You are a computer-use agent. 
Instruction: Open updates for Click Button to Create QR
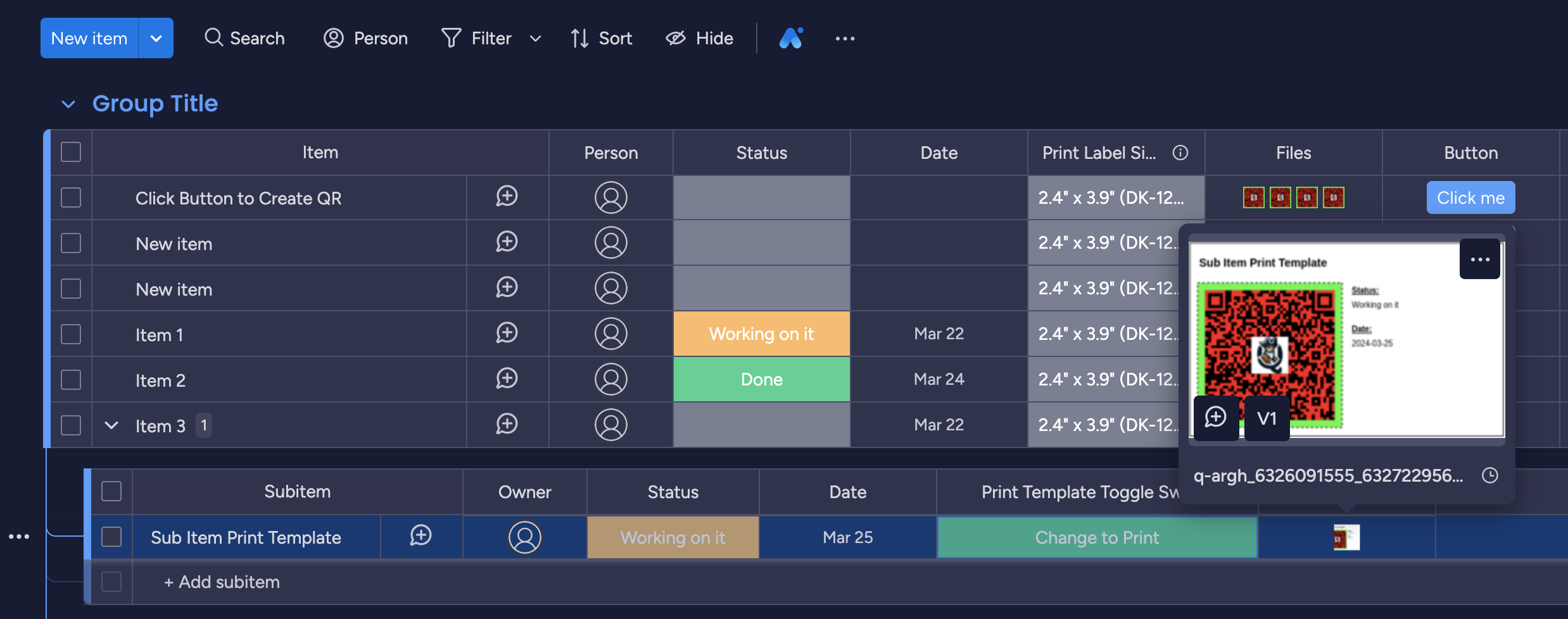tap(507, 197)
